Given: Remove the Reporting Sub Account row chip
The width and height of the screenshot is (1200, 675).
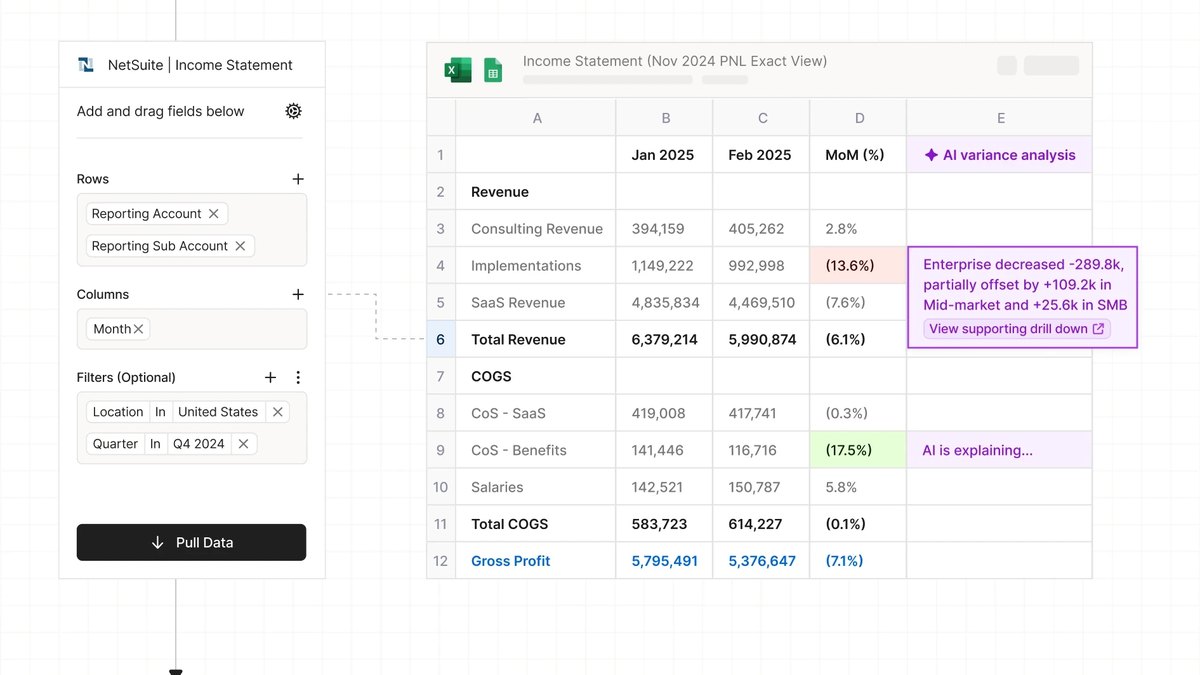Looking at the screenshot, I should coord(240,246).
